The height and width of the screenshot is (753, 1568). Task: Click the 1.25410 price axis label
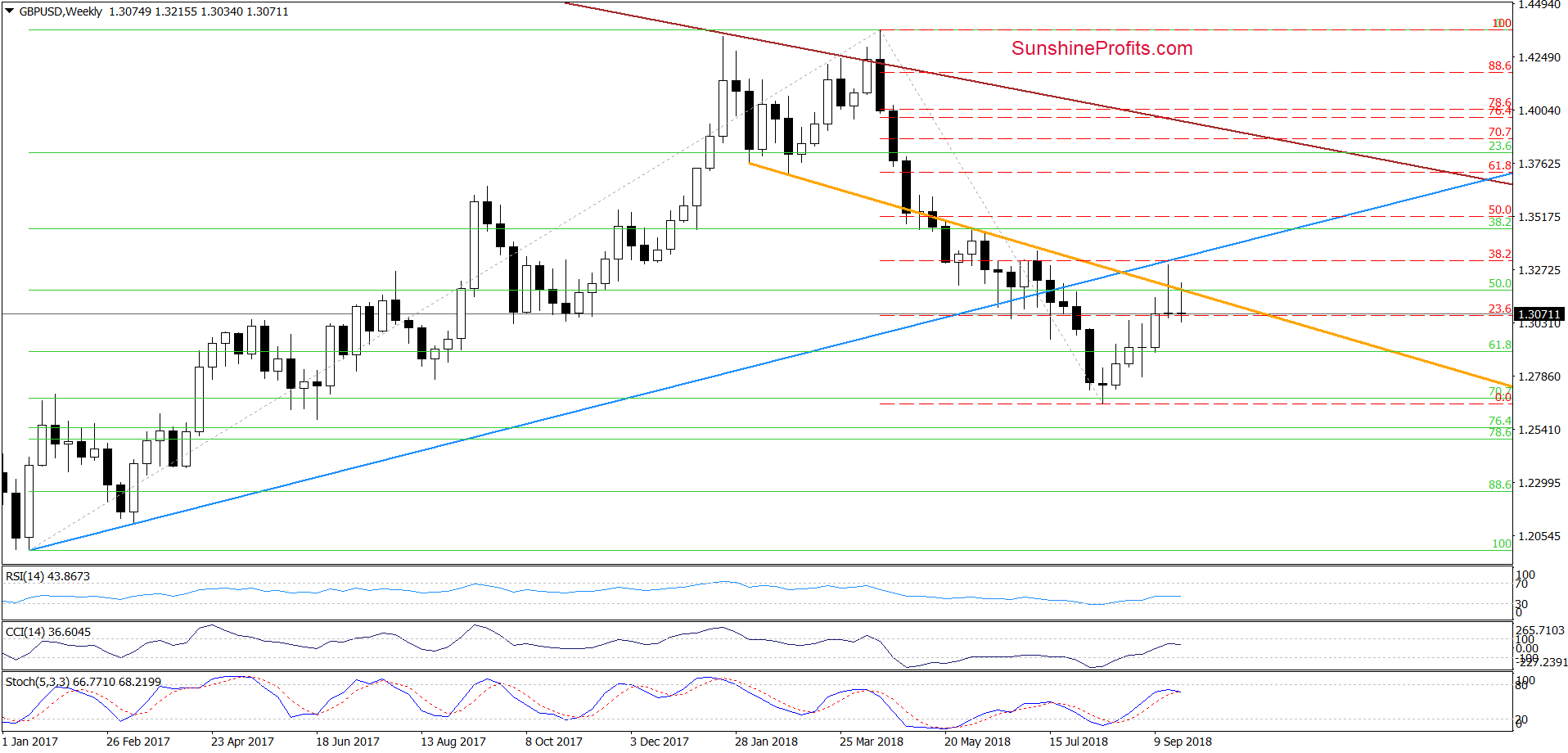(x=1539, y=430)
